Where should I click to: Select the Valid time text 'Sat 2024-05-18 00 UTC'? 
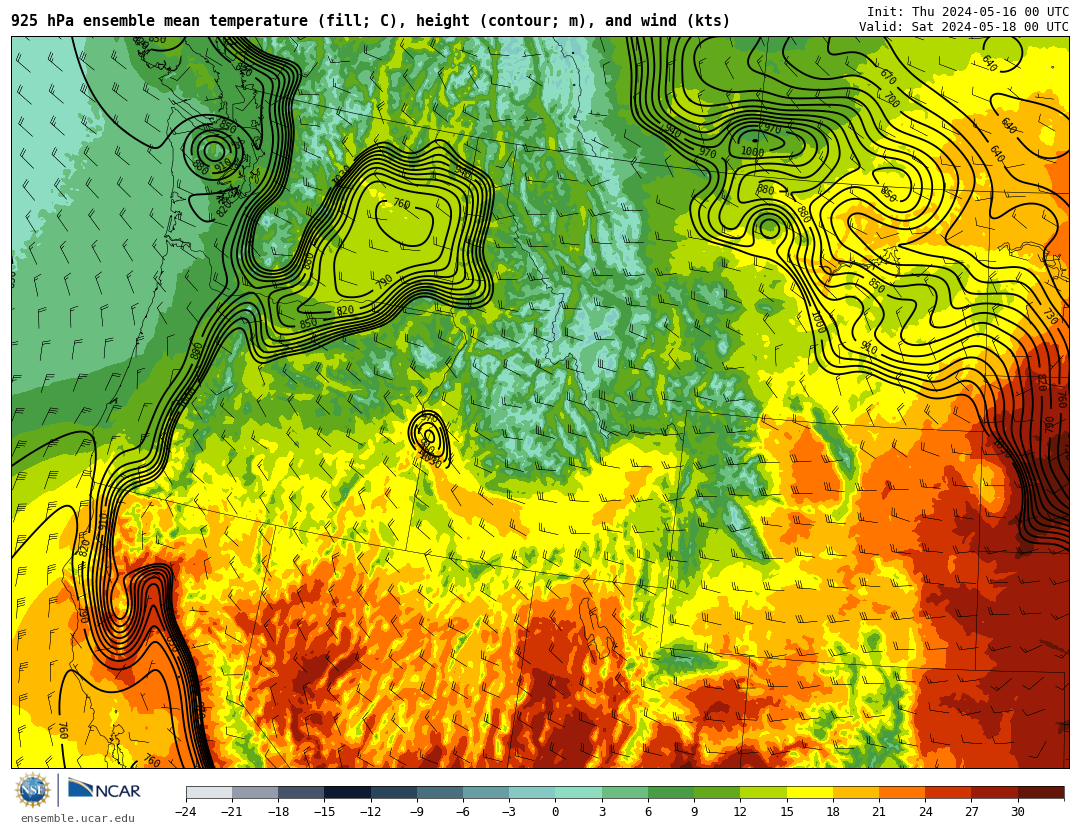pyautogui.click(x=990, y=27)
